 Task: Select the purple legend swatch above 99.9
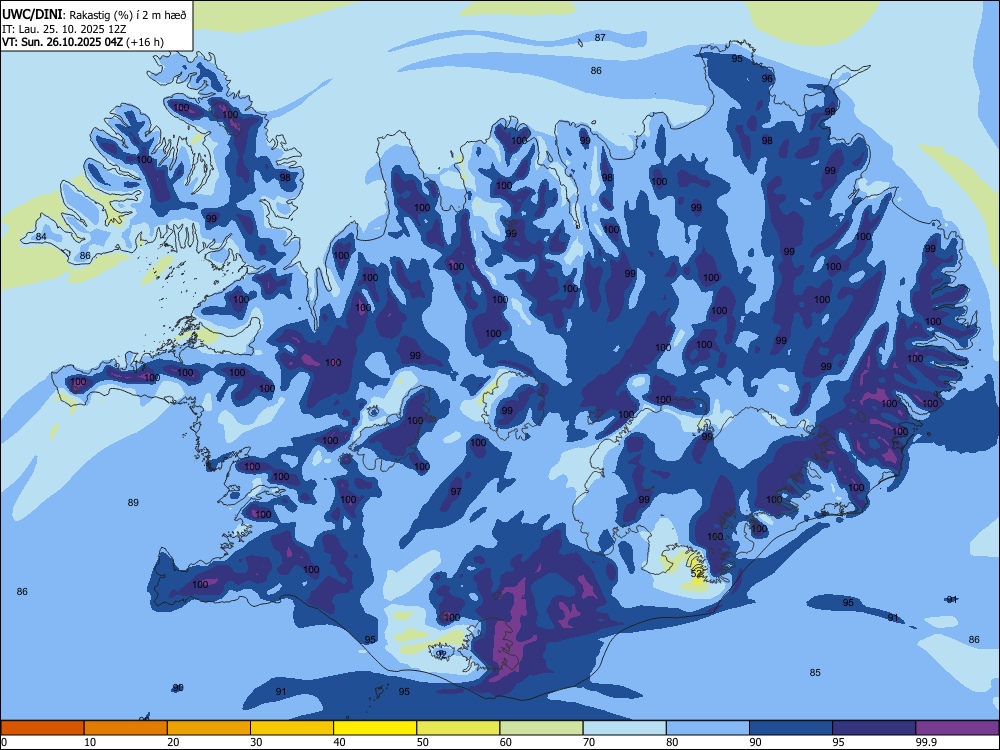click(x=957, y=728)
